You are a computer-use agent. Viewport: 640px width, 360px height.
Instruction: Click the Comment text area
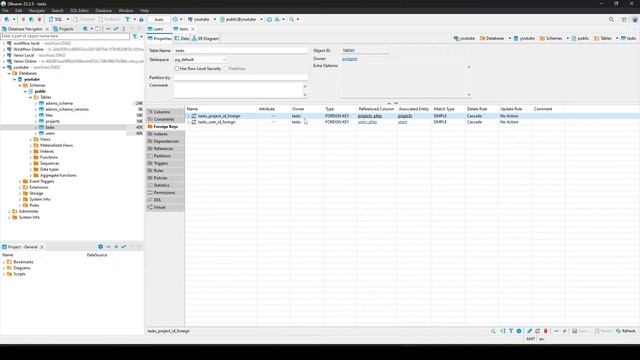tap(238, 90)
